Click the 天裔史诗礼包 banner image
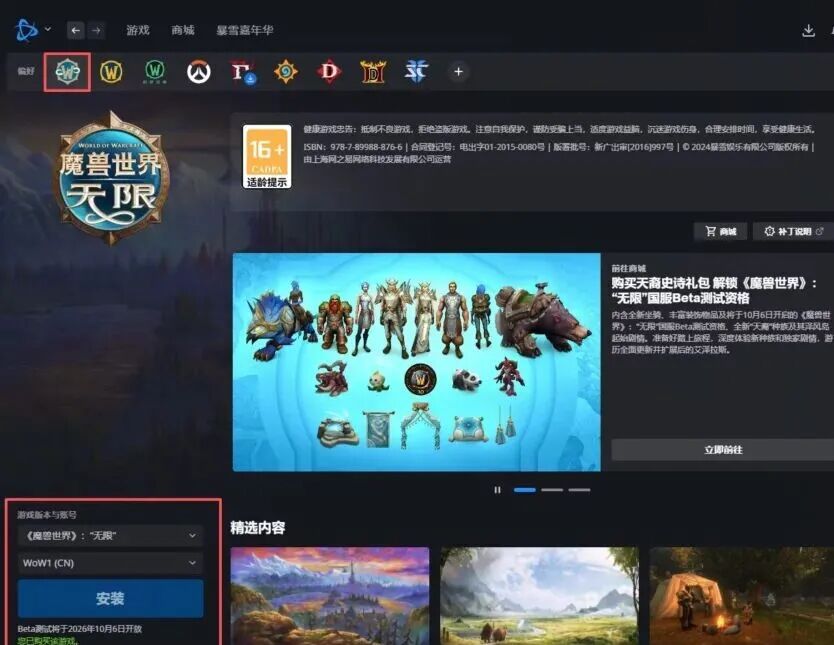Screen dimensions: 834x645 coord(416,362)
